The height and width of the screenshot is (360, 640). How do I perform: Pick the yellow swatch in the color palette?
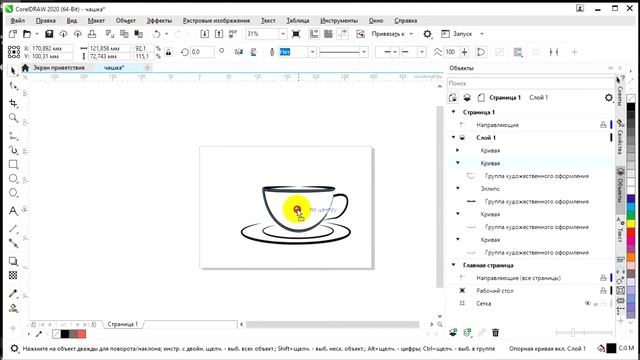pos(631,224)
